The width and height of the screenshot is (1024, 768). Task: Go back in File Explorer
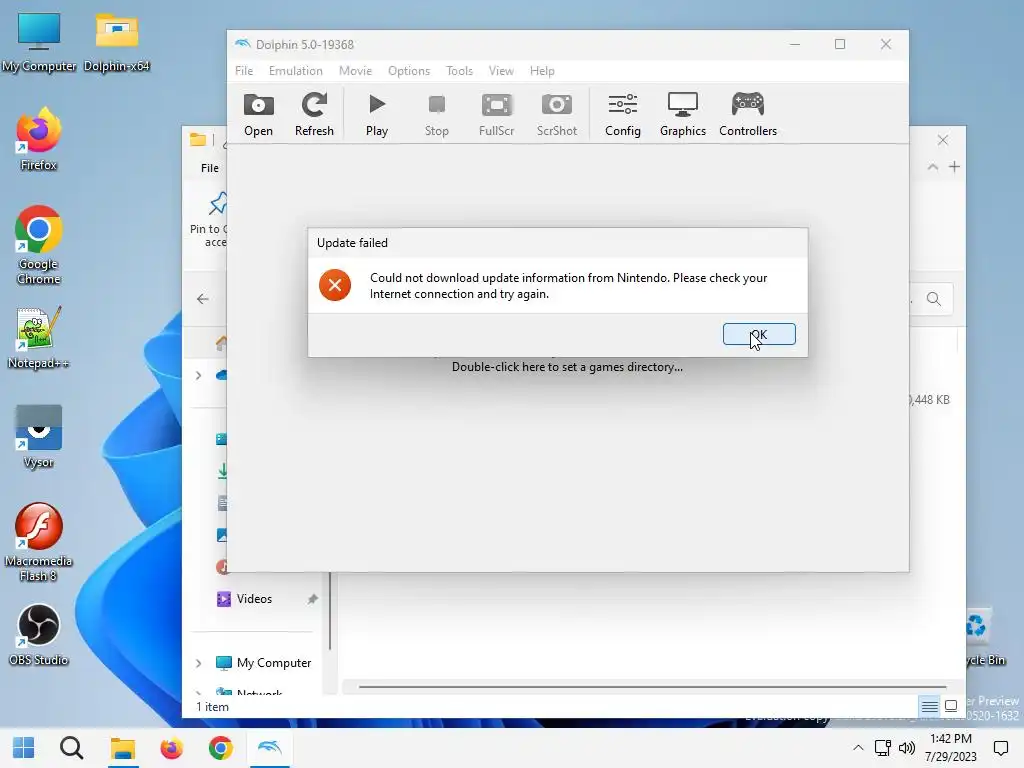click(x=202, y=299)
